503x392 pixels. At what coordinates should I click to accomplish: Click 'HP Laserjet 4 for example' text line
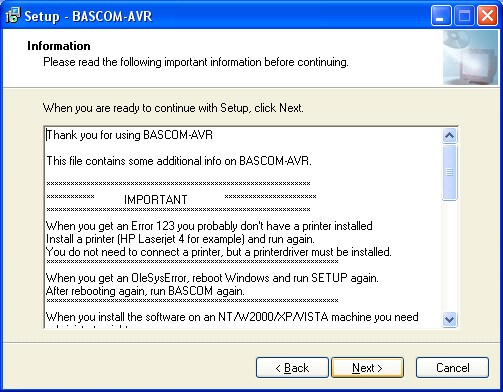[180, 239]
